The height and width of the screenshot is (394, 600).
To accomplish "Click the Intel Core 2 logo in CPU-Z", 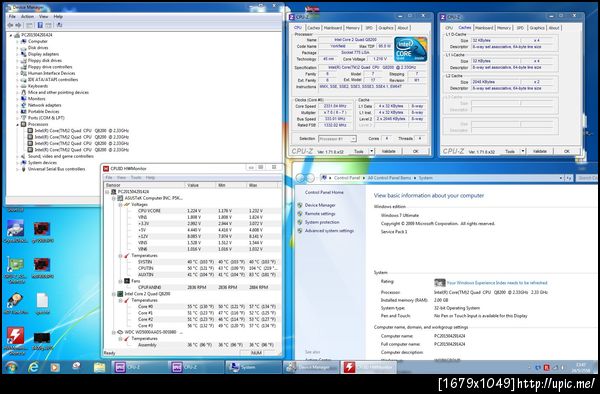I will click(410, 49).
